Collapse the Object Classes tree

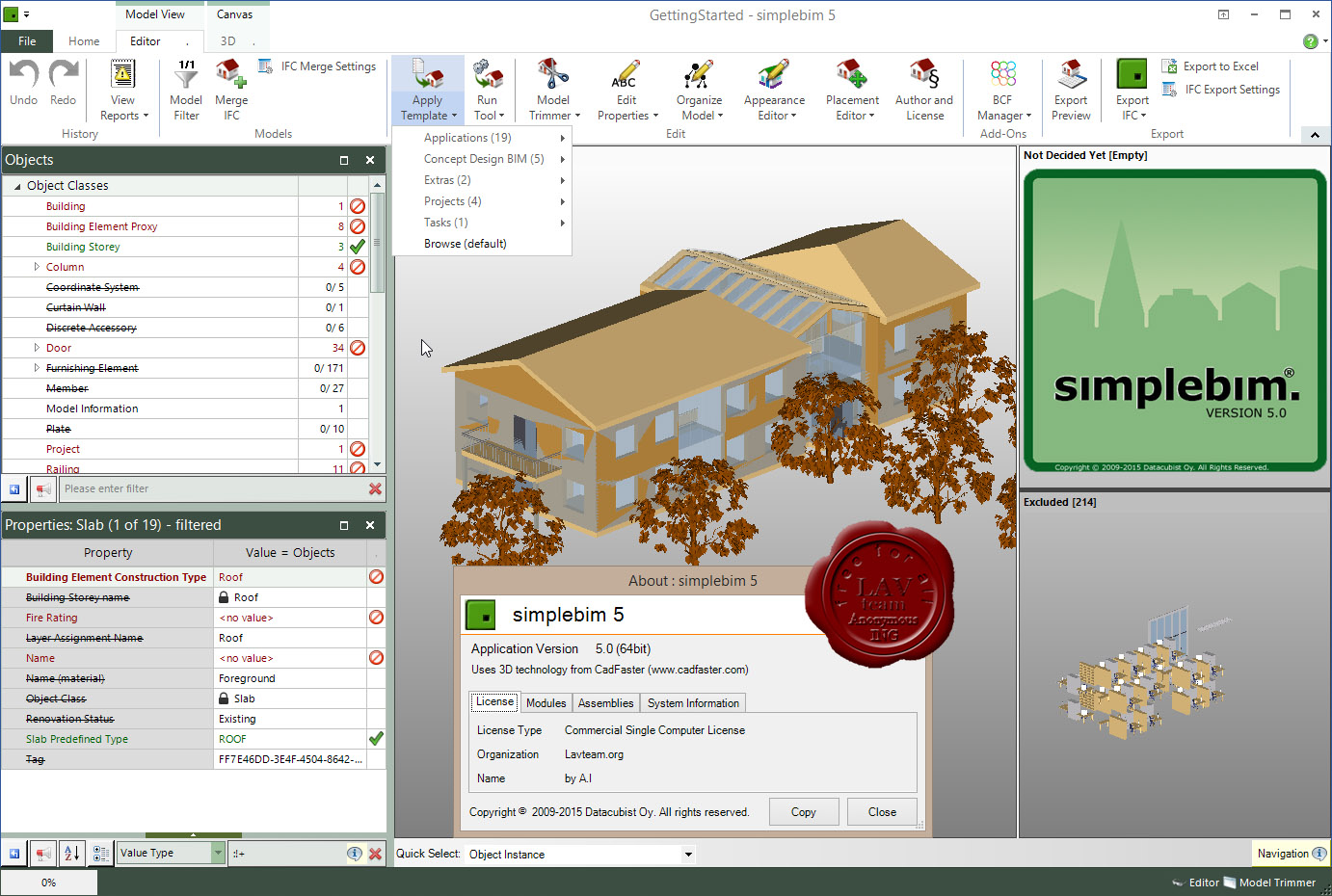click(x=17, y=186)
